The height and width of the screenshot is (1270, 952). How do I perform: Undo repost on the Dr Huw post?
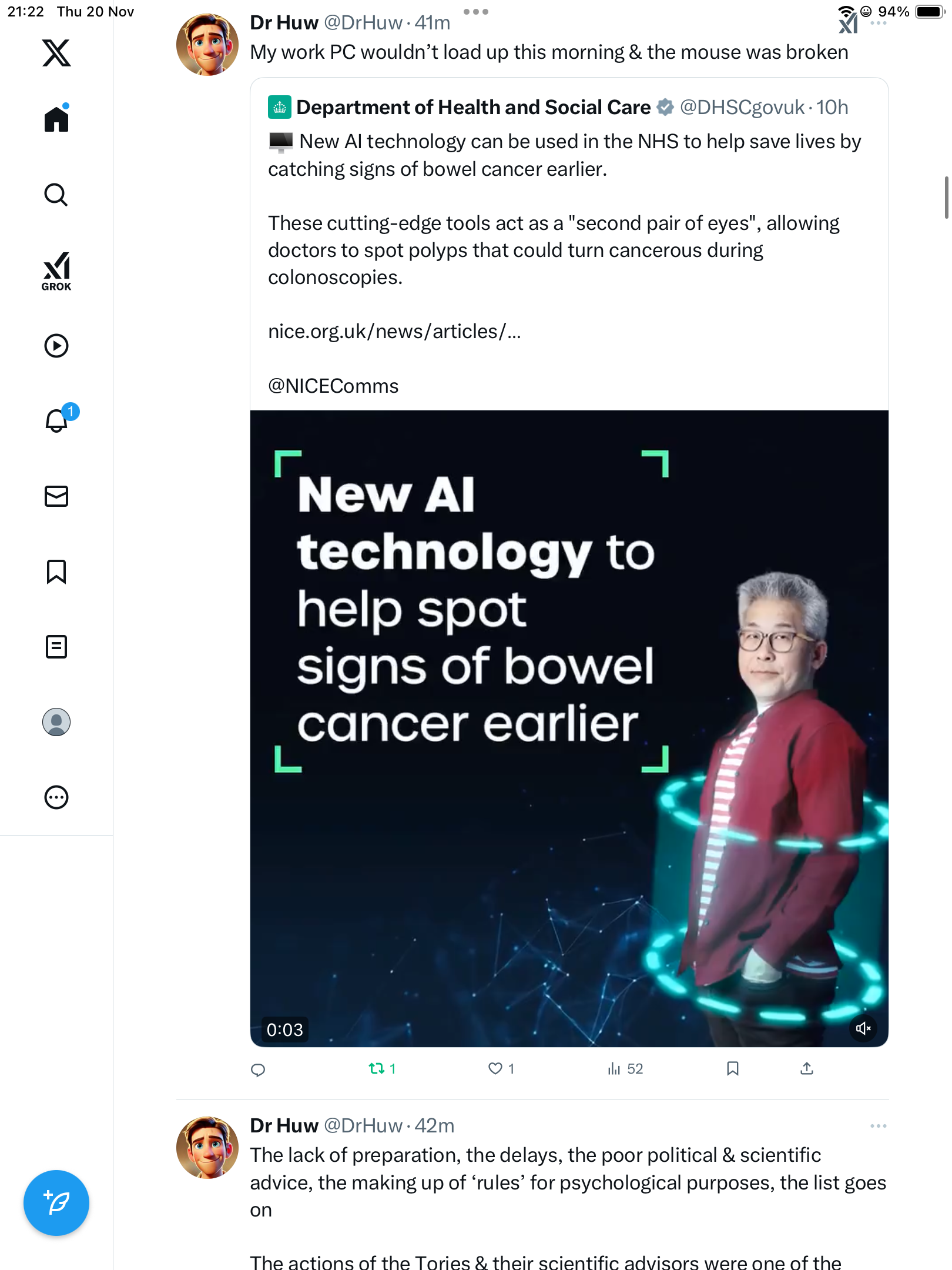pyautogui.click(x=382, y=1068)
